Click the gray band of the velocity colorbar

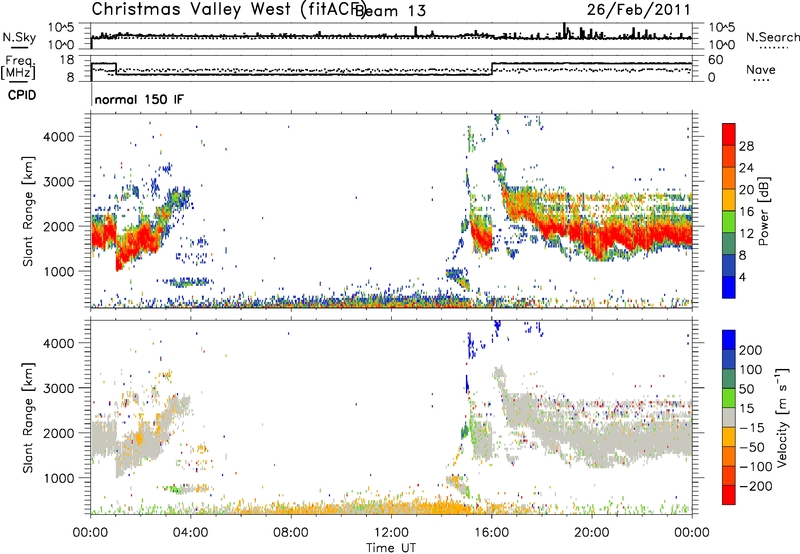click(729, 418)
